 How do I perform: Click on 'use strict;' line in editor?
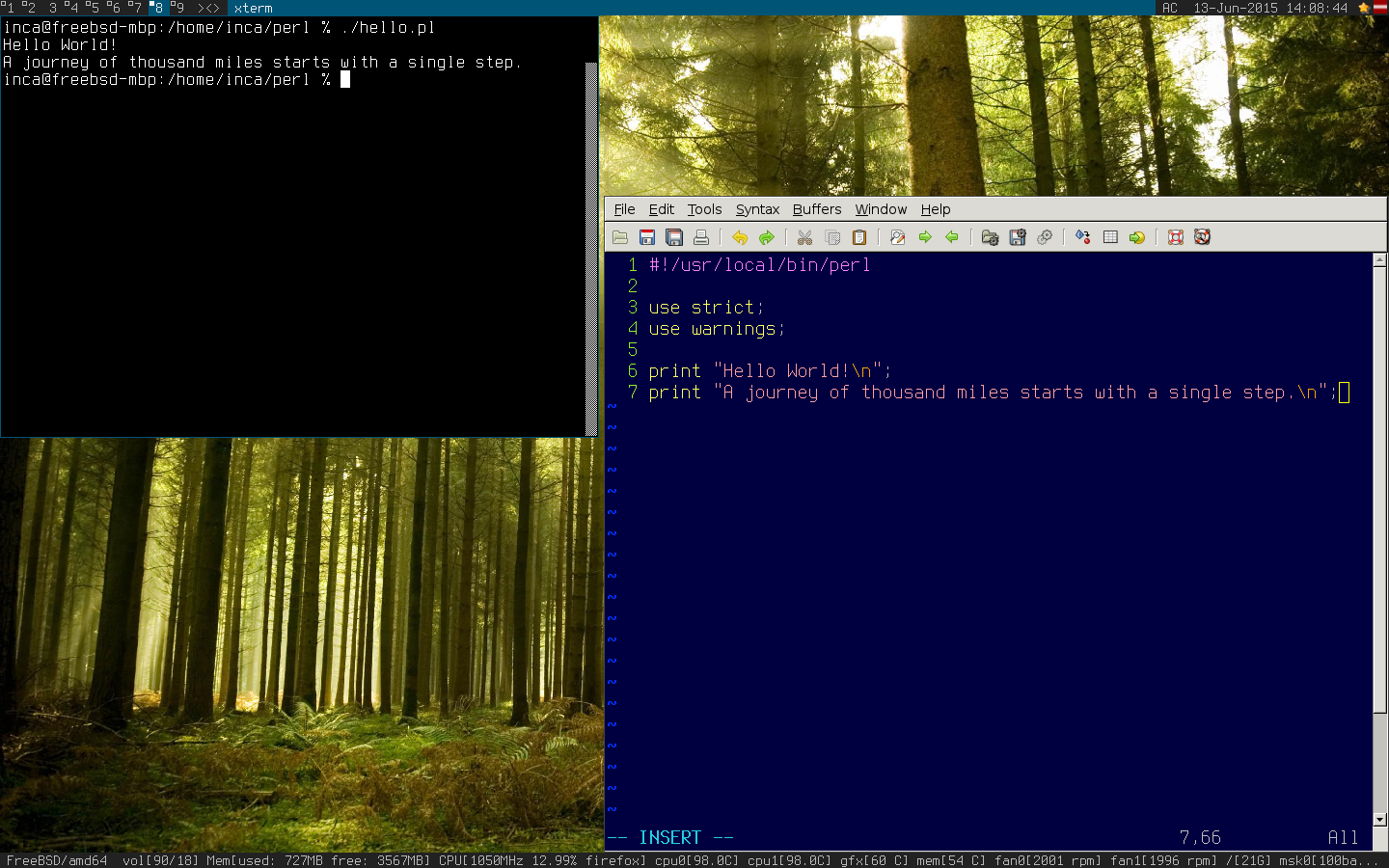coord(706,308)
